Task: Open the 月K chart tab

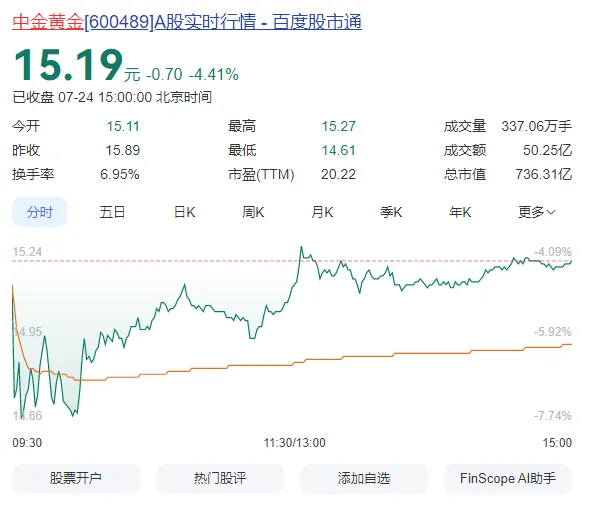Action: pos(322,212)
